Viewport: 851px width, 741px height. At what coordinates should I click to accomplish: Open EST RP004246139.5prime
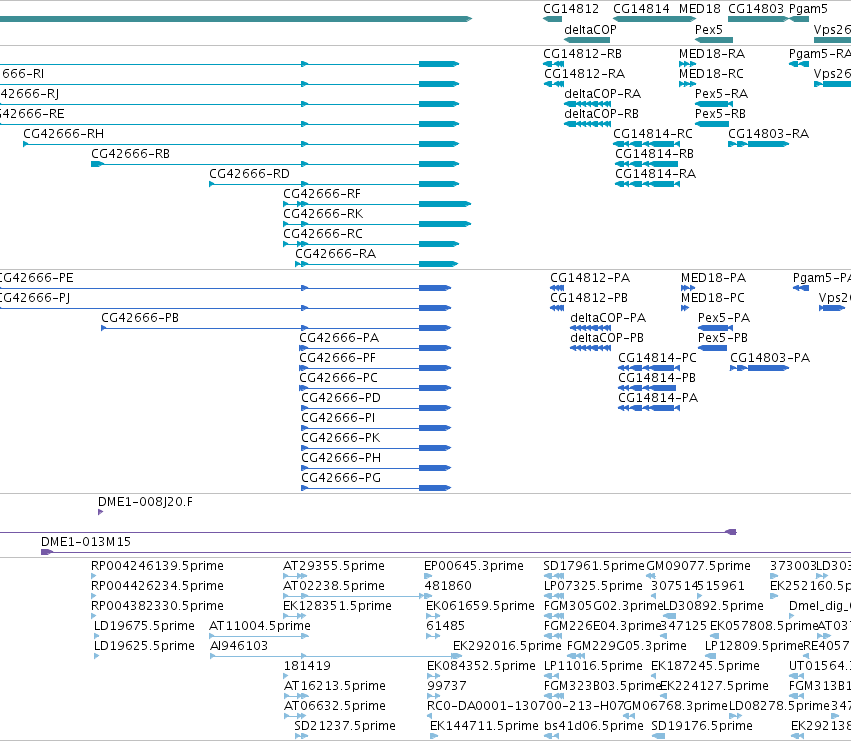pyautogui.click(x=157, y=566)
